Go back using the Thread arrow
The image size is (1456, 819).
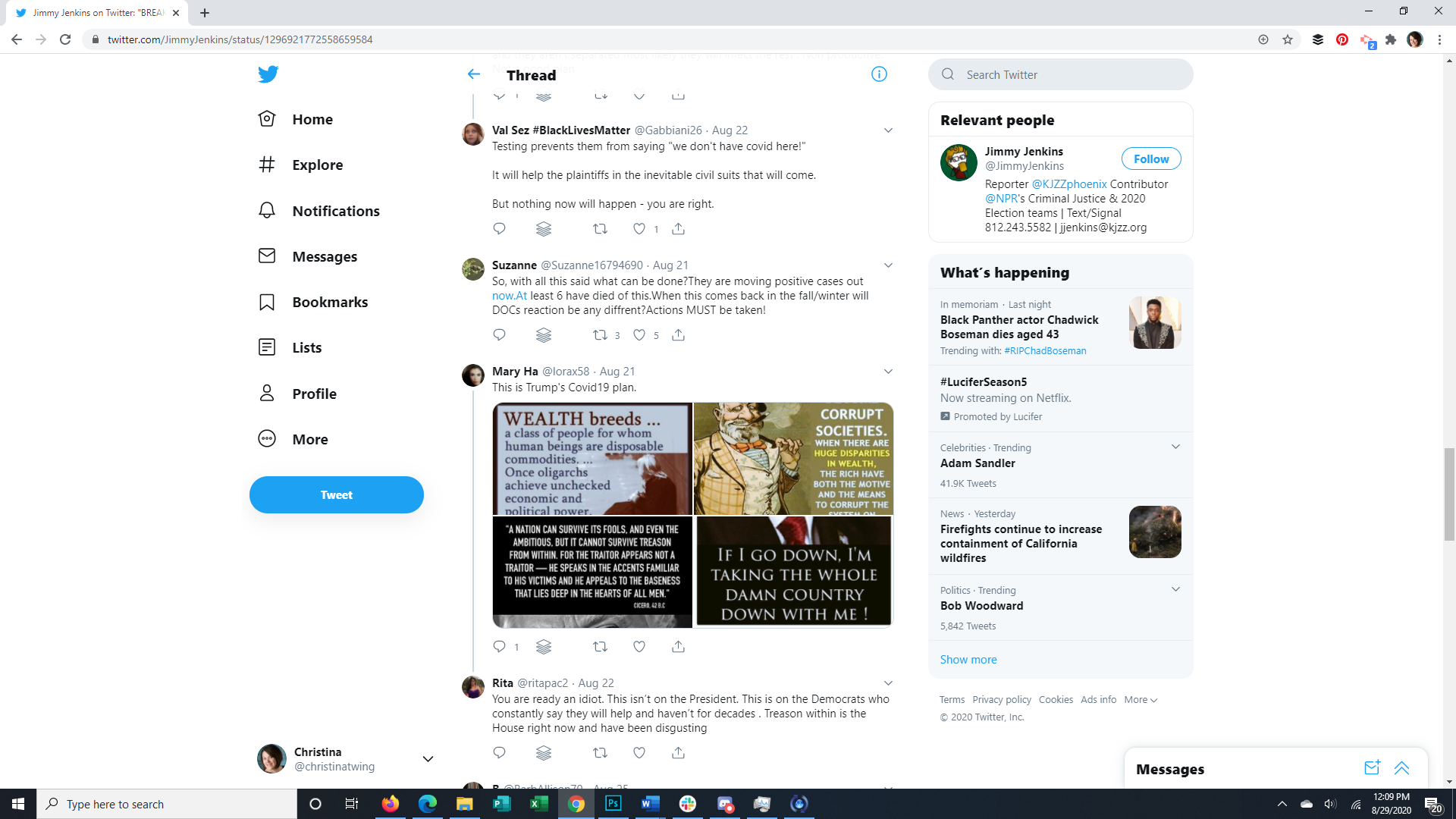474,74
